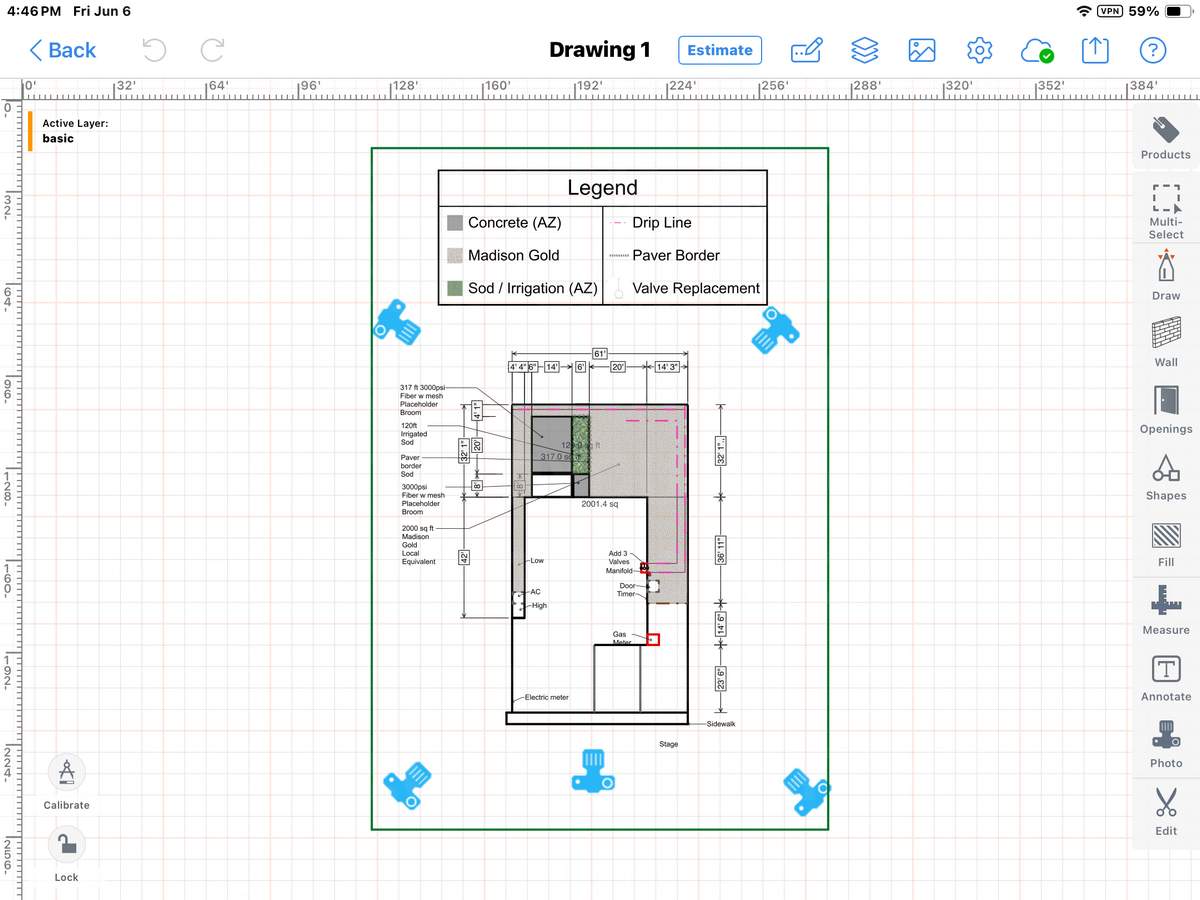The image size is (1200, 900).
Task: Open the settings gear menu
Action: click(x=979, y=50)
